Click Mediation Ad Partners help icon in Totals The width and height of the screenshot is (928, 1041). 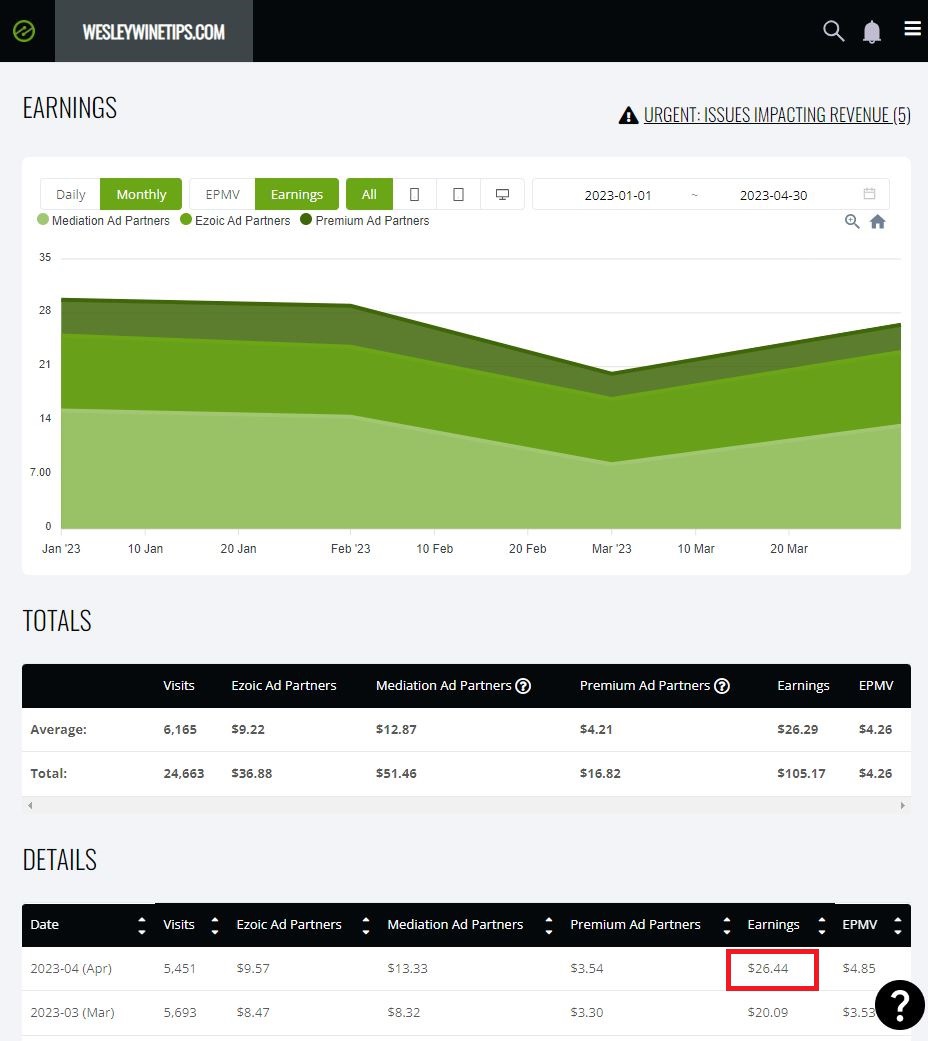pyautogui.click(x=523, y=686)
